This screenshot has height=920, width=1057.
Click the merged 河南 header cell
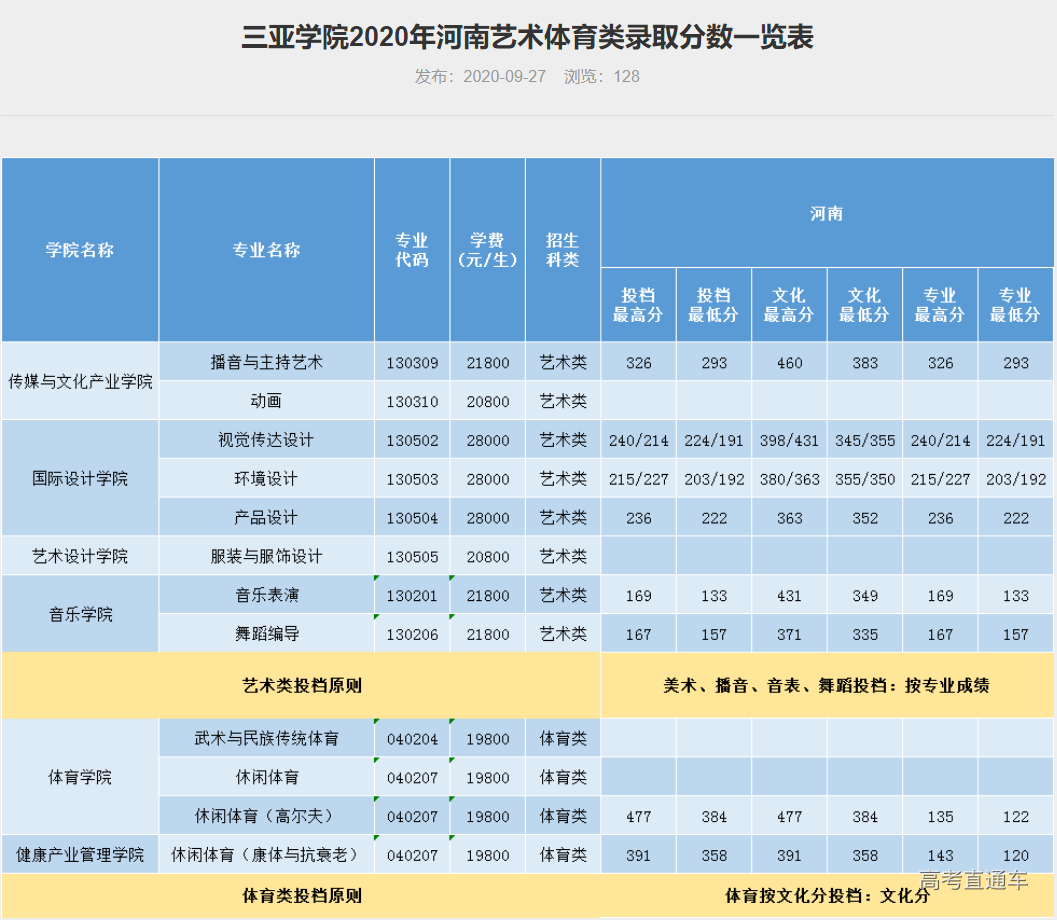(826, 213)
